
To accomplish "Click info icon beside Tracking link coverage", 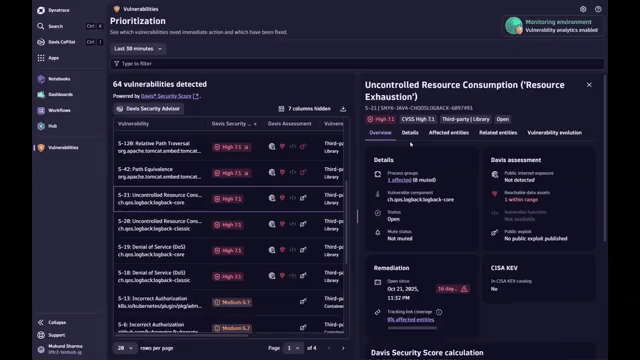I will click(439, 312).
